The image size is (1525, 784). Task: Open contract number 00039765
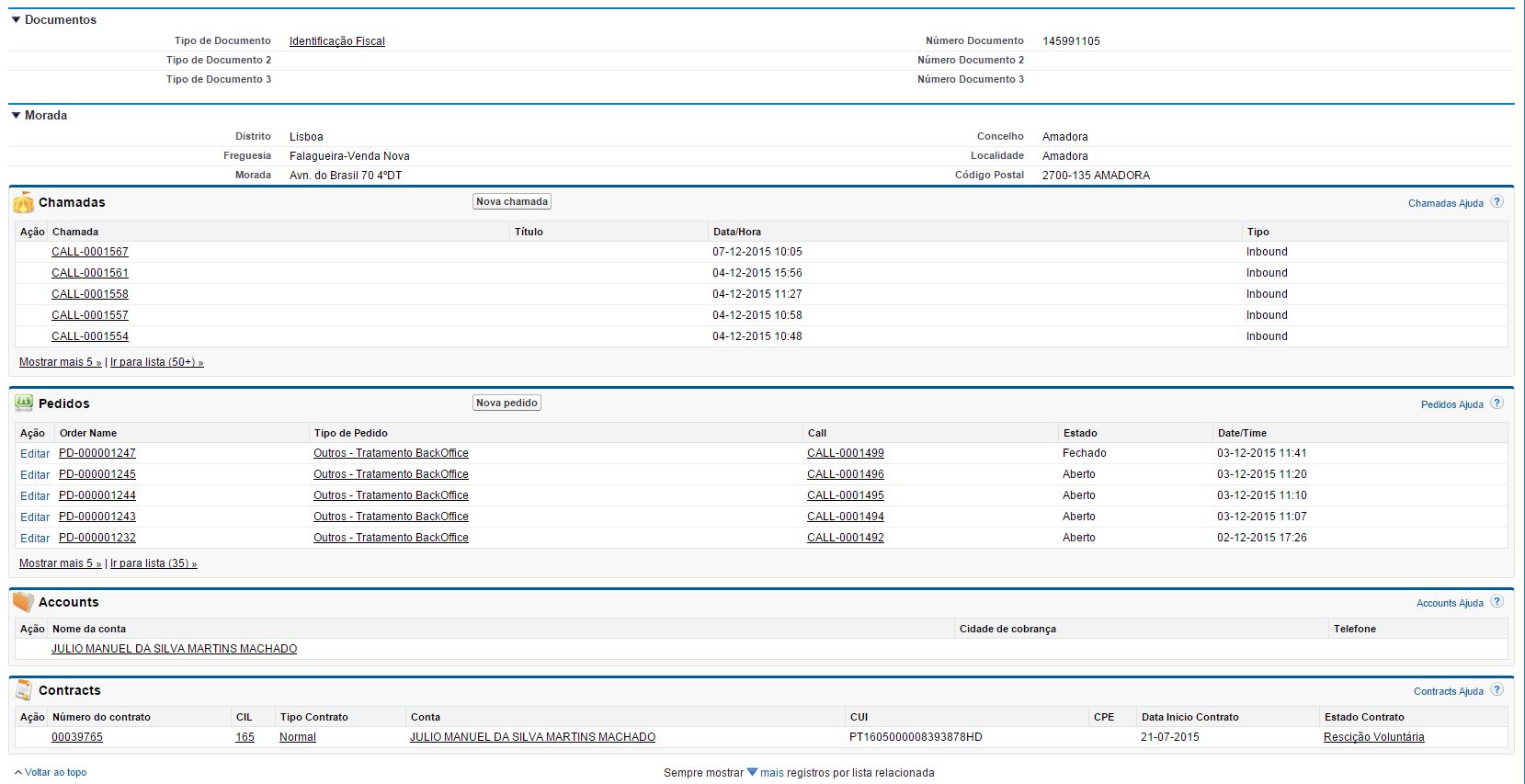click(x=77, y=737)
